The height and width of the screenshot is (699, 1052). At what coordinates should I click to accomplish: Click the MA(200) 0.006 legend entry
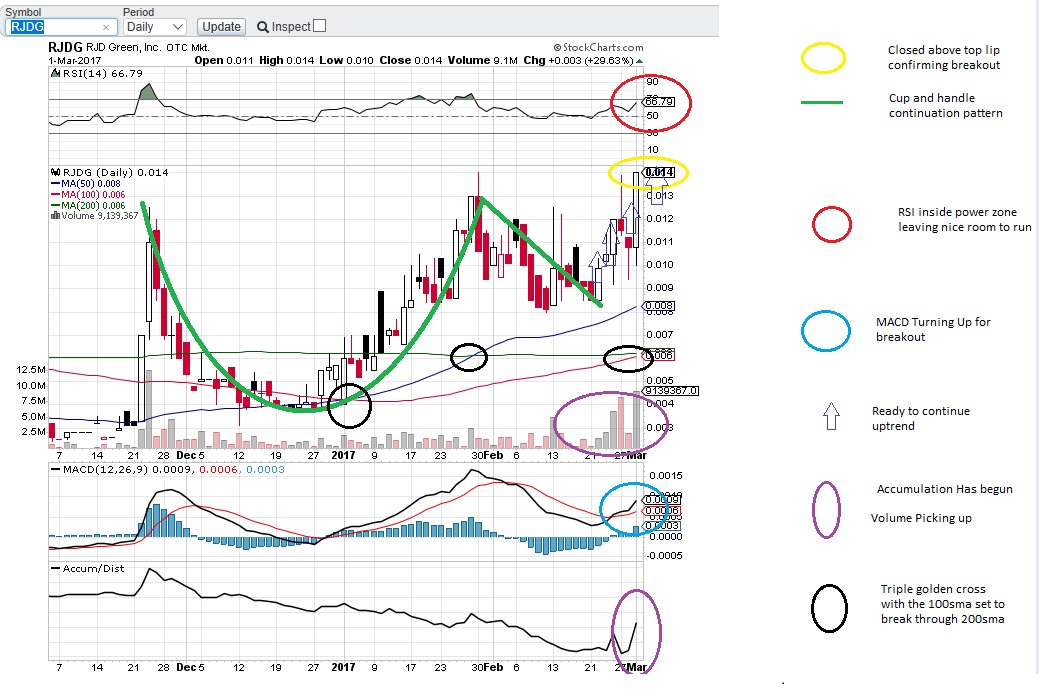[x=88, y=205]
